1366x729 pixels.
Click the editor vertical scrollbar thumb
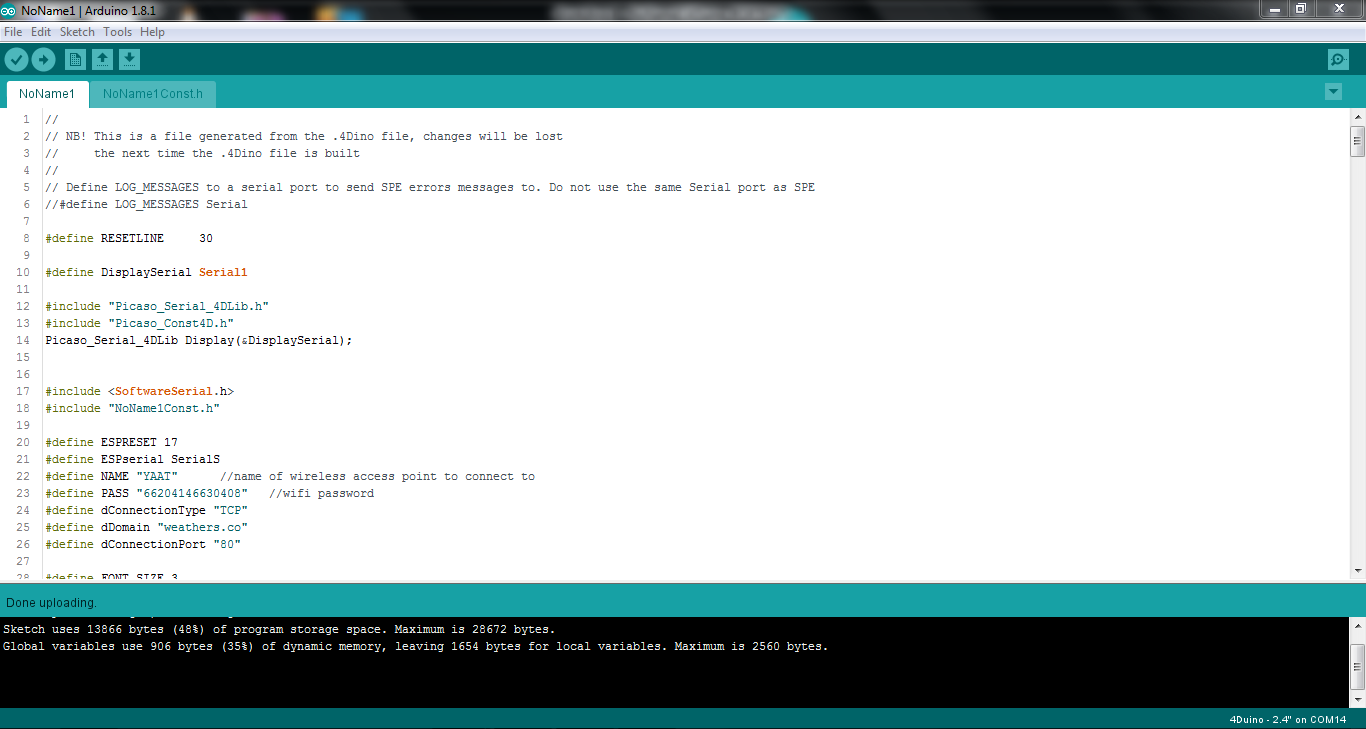pyautogui.click(x=1357, y=141)
